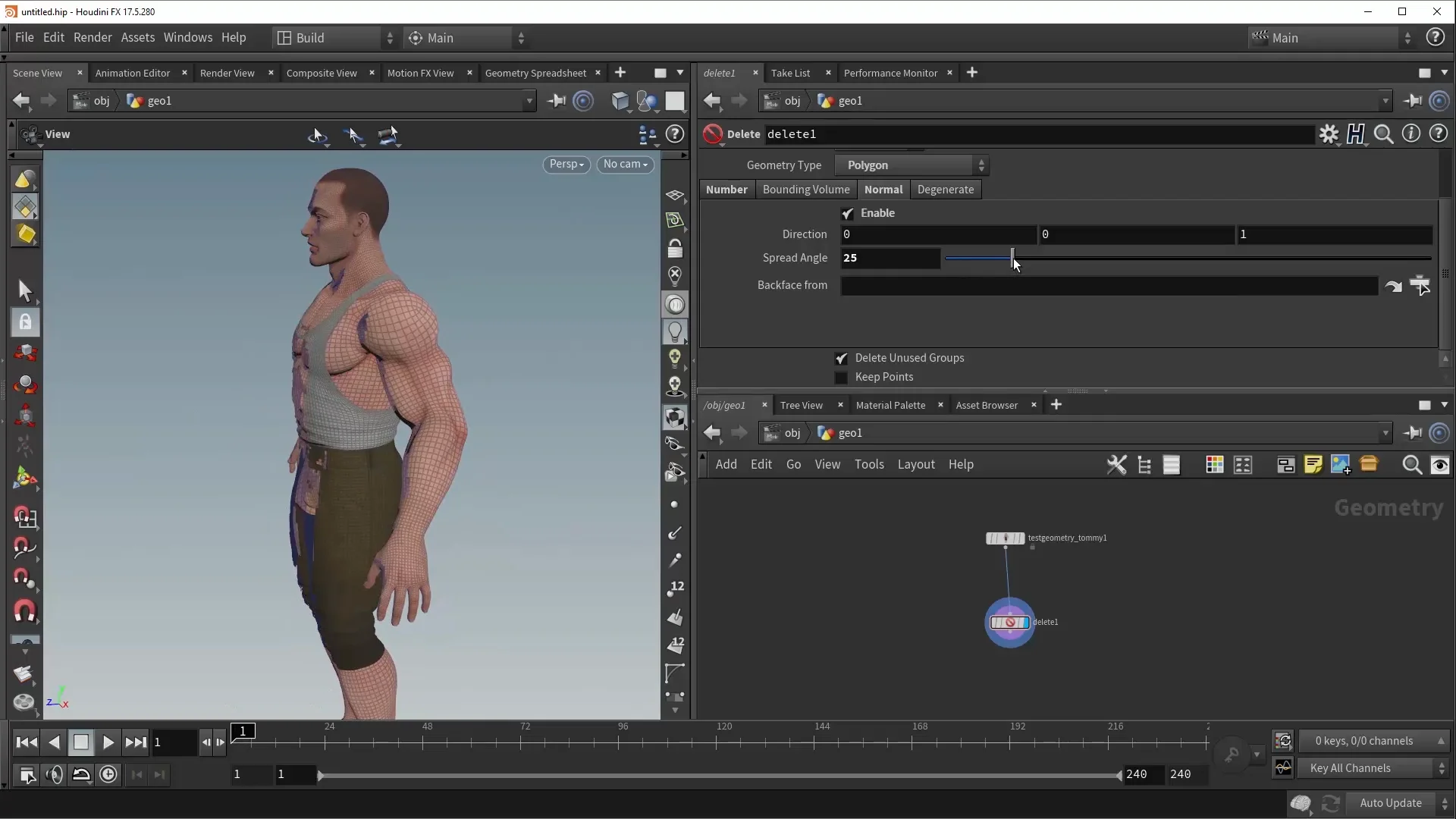Add background image to network editor
The width and height of the screenshot is (1456, 819).
(1340, 465)
